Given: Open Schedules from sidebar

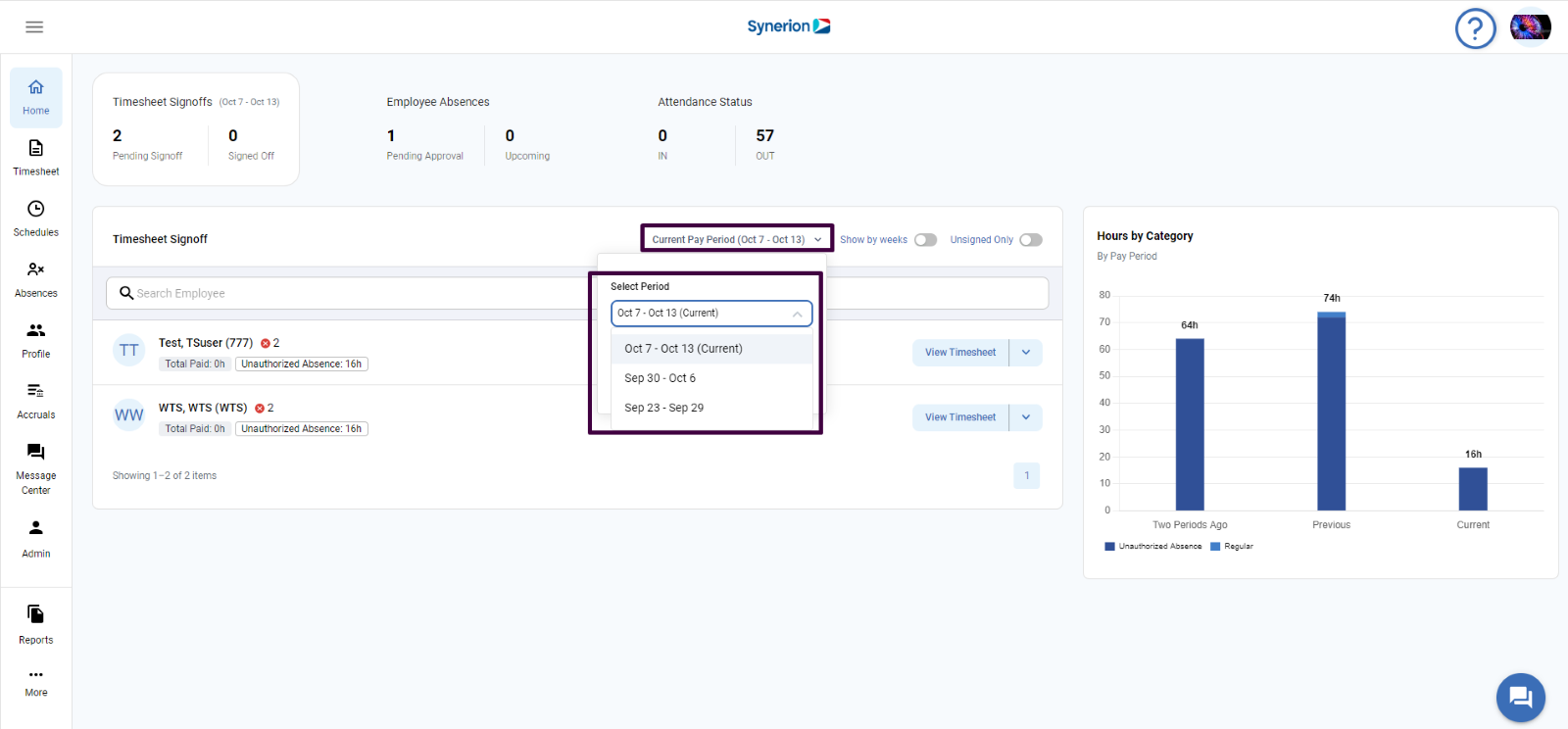Looking at the screenshot, I should click(36, 219).
